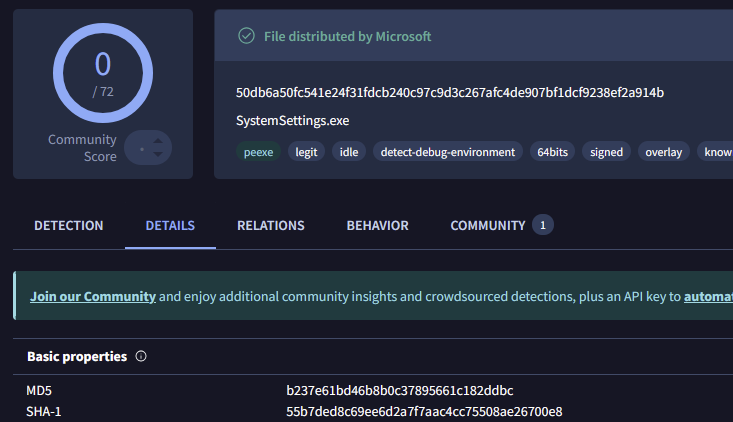Switch to the Relations tab
The height and width of the screenshot is (422, 733).
[270, 226]
